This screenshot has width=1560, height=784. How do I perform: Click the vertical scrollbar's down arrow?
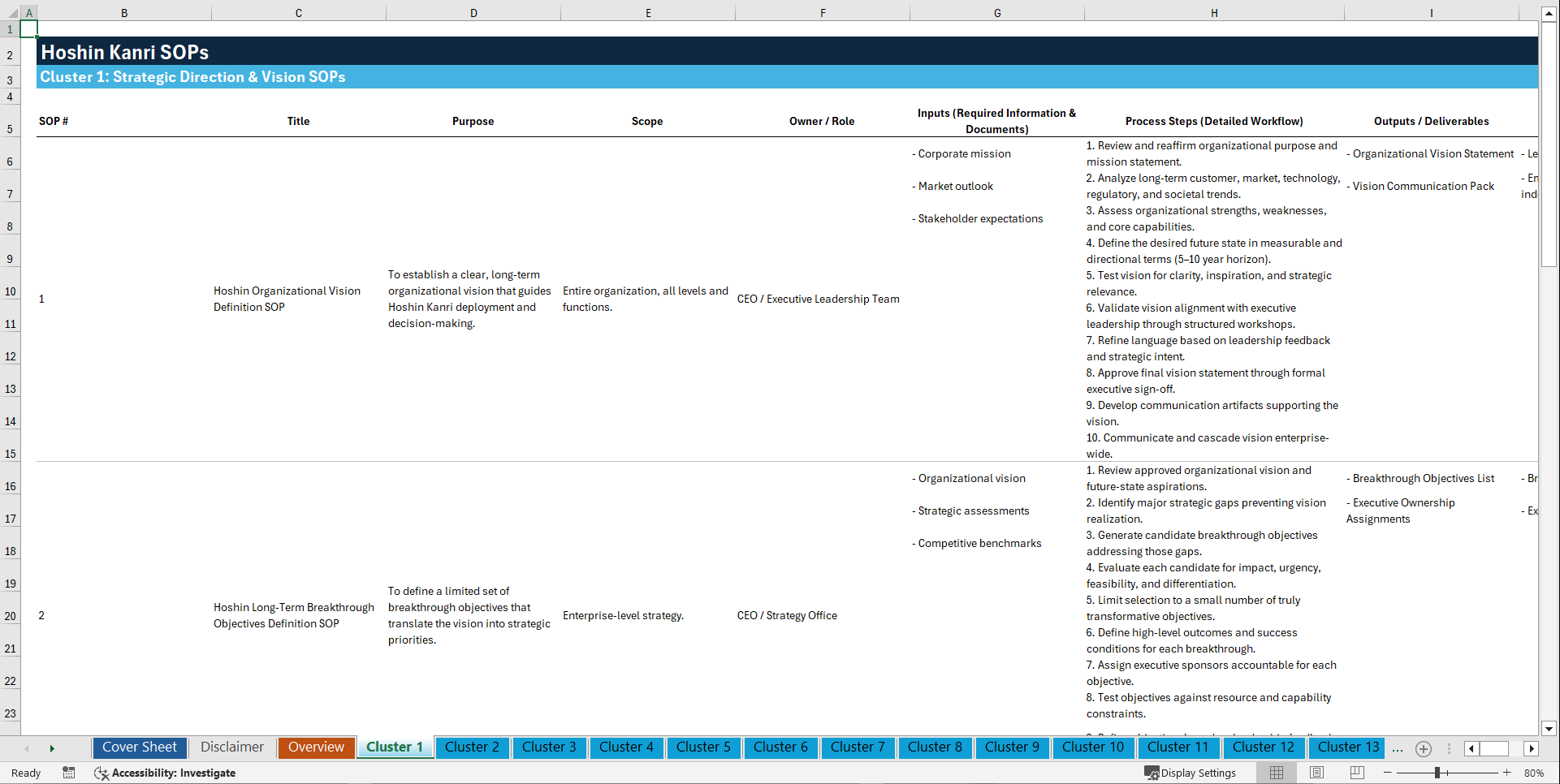point(1549,729)
